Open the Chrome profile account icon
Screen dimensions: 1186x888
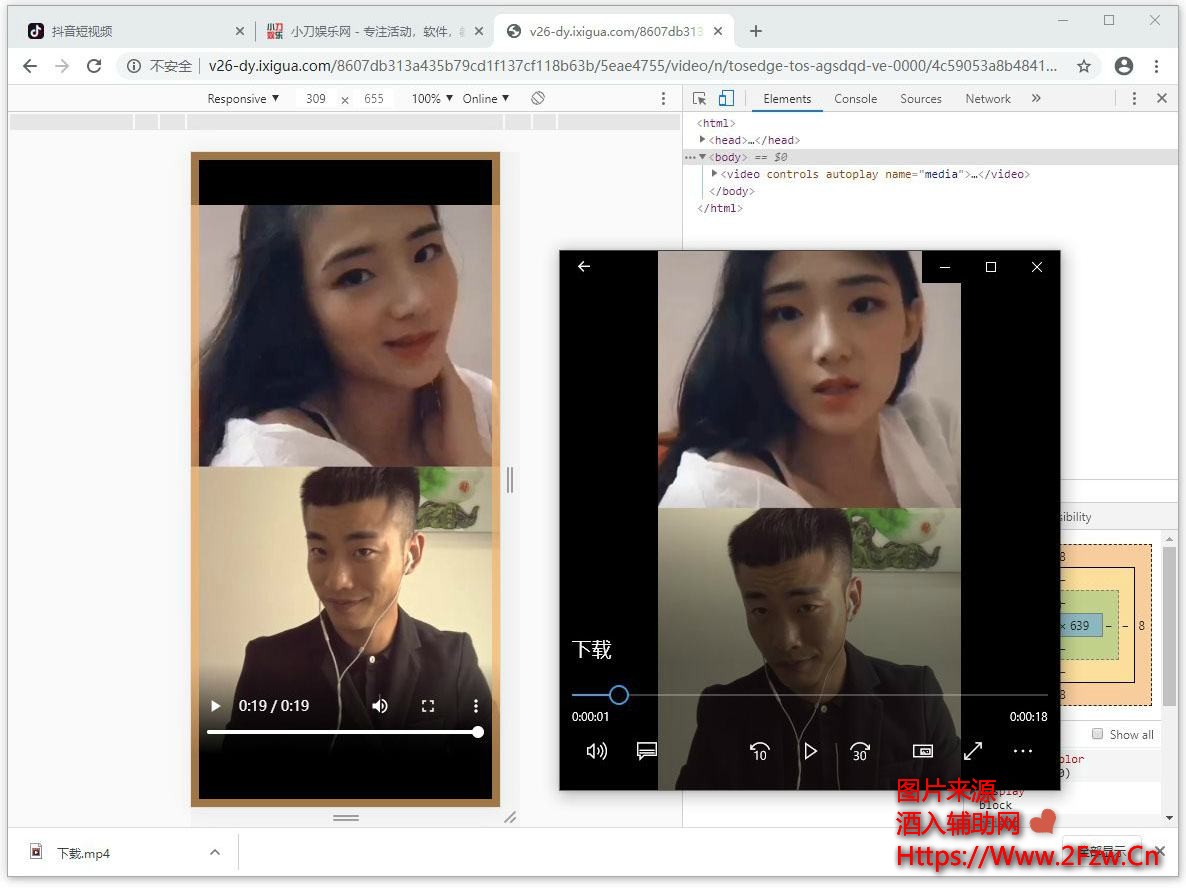pos(1124,67)
